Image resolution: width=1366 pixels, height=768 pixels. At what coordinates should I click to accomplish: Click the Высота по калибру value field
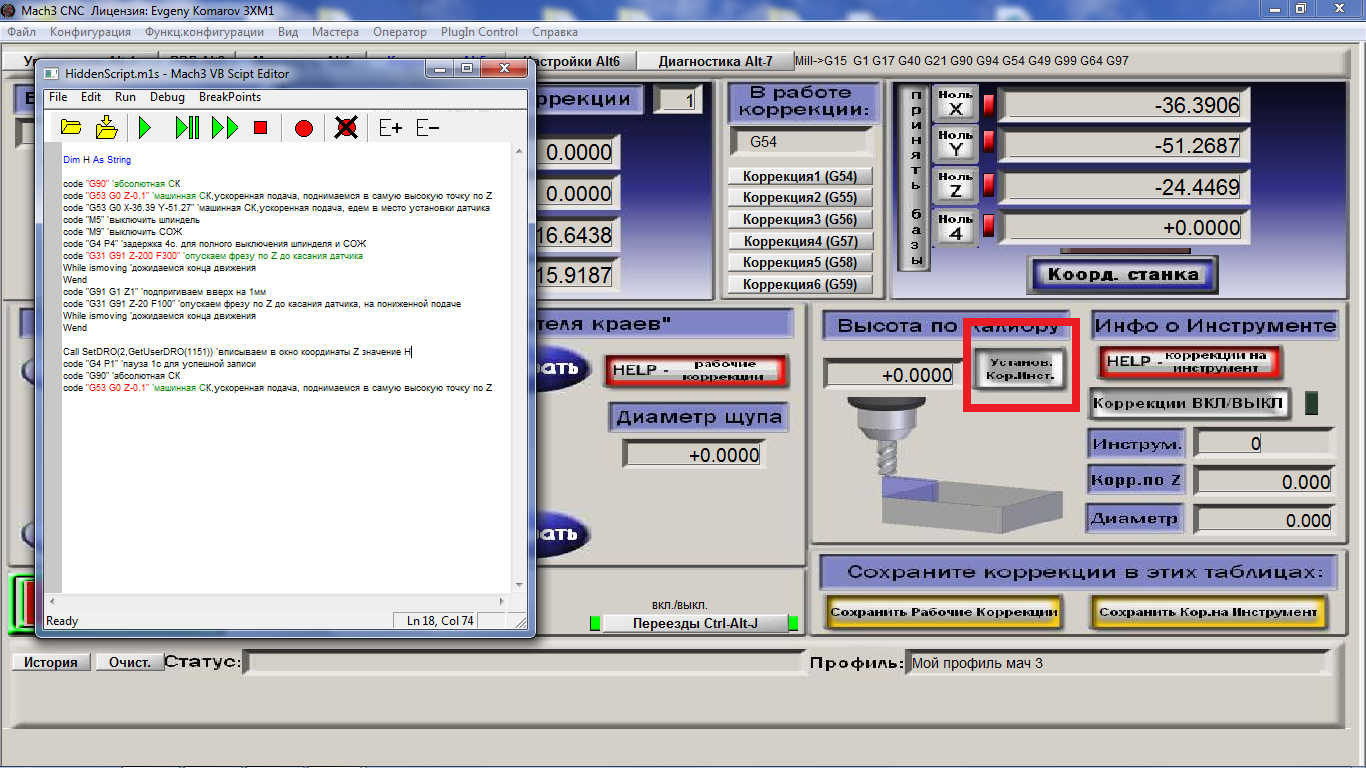(890, 375)
